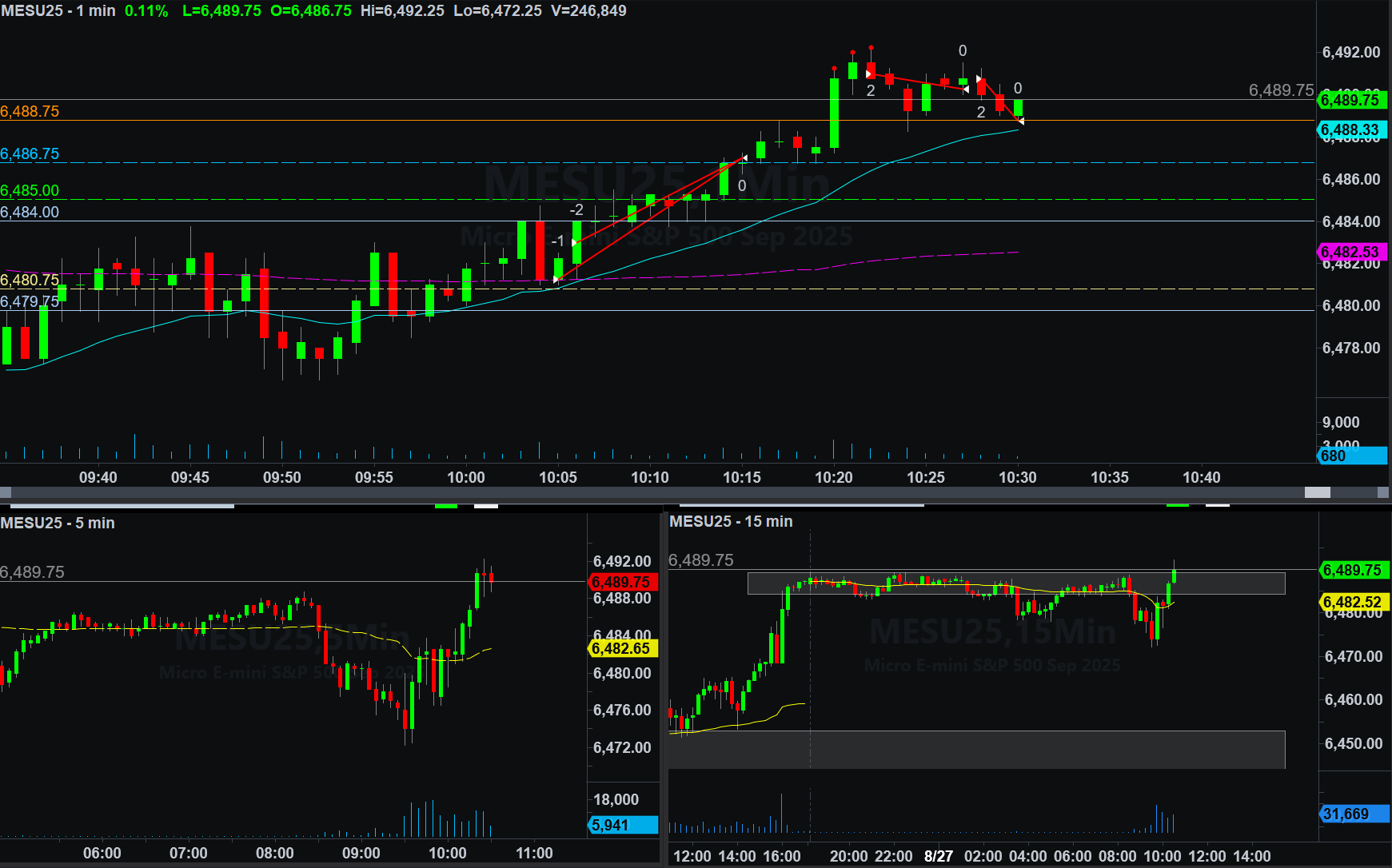
Task: Activate the MESU25 - 15 min chart title
Action: 731,521
